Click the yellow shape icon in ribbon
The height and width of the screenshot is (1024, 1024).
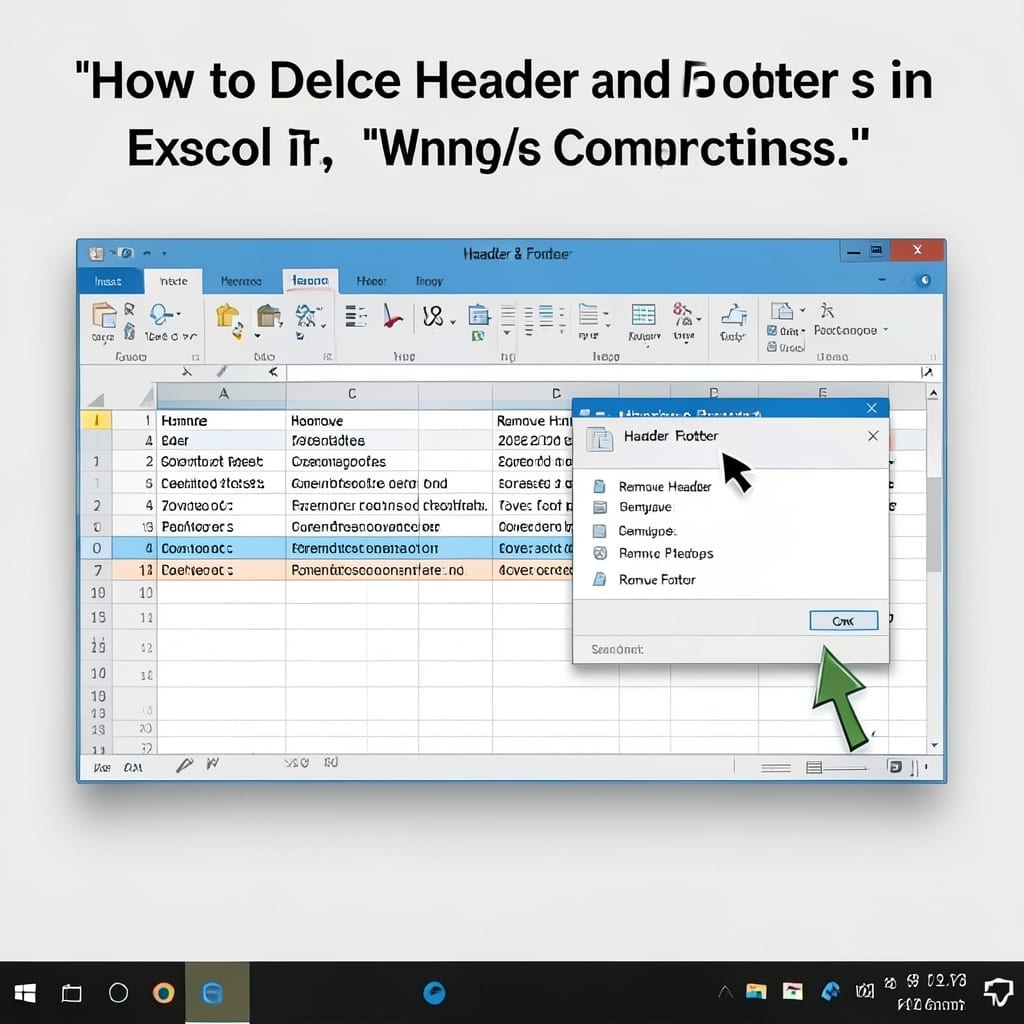click(x=228, y=317)
